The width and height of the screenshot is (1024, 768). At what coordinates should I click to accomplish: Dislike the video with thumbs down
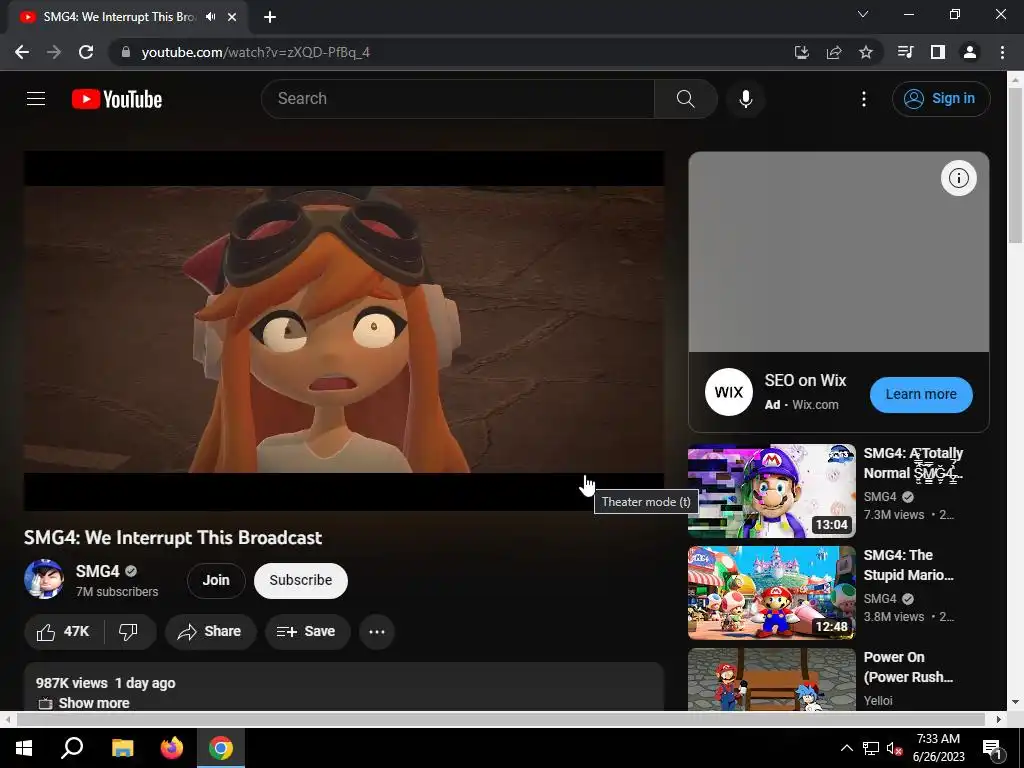click(129, 632)
